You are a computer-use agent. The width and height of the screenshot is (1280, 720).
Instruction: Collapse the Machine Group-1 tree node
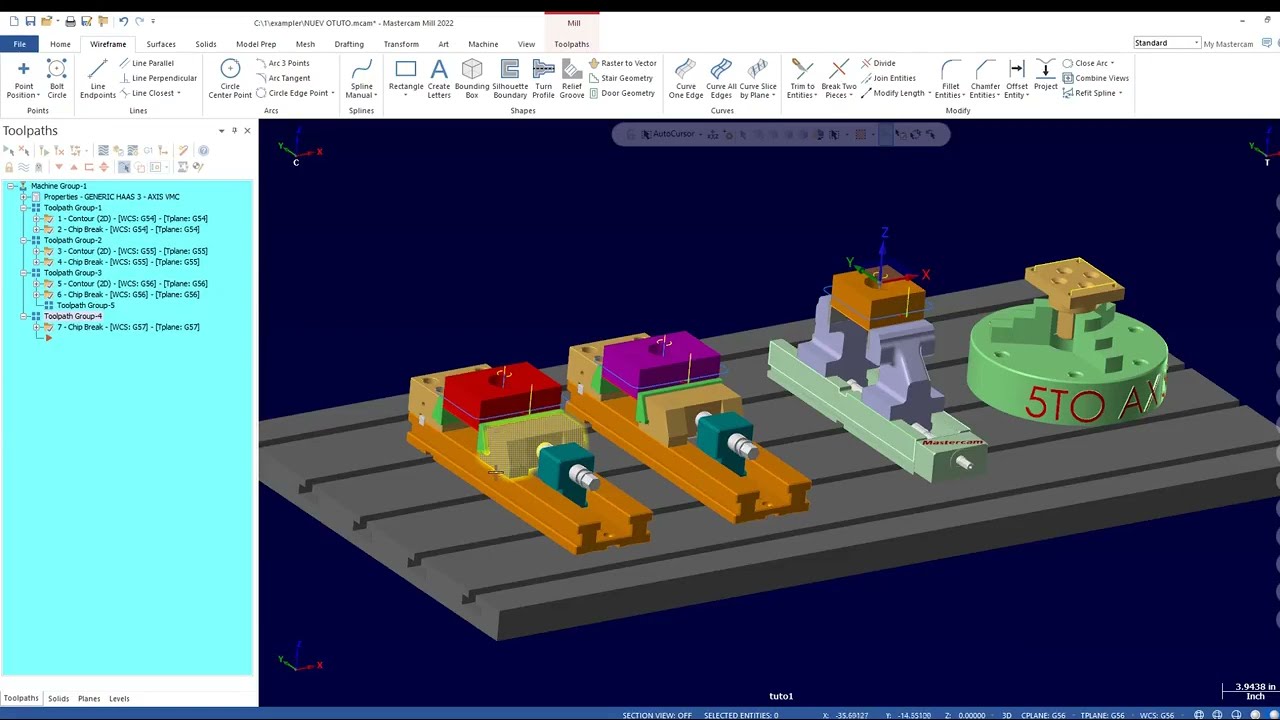point(10,186)
